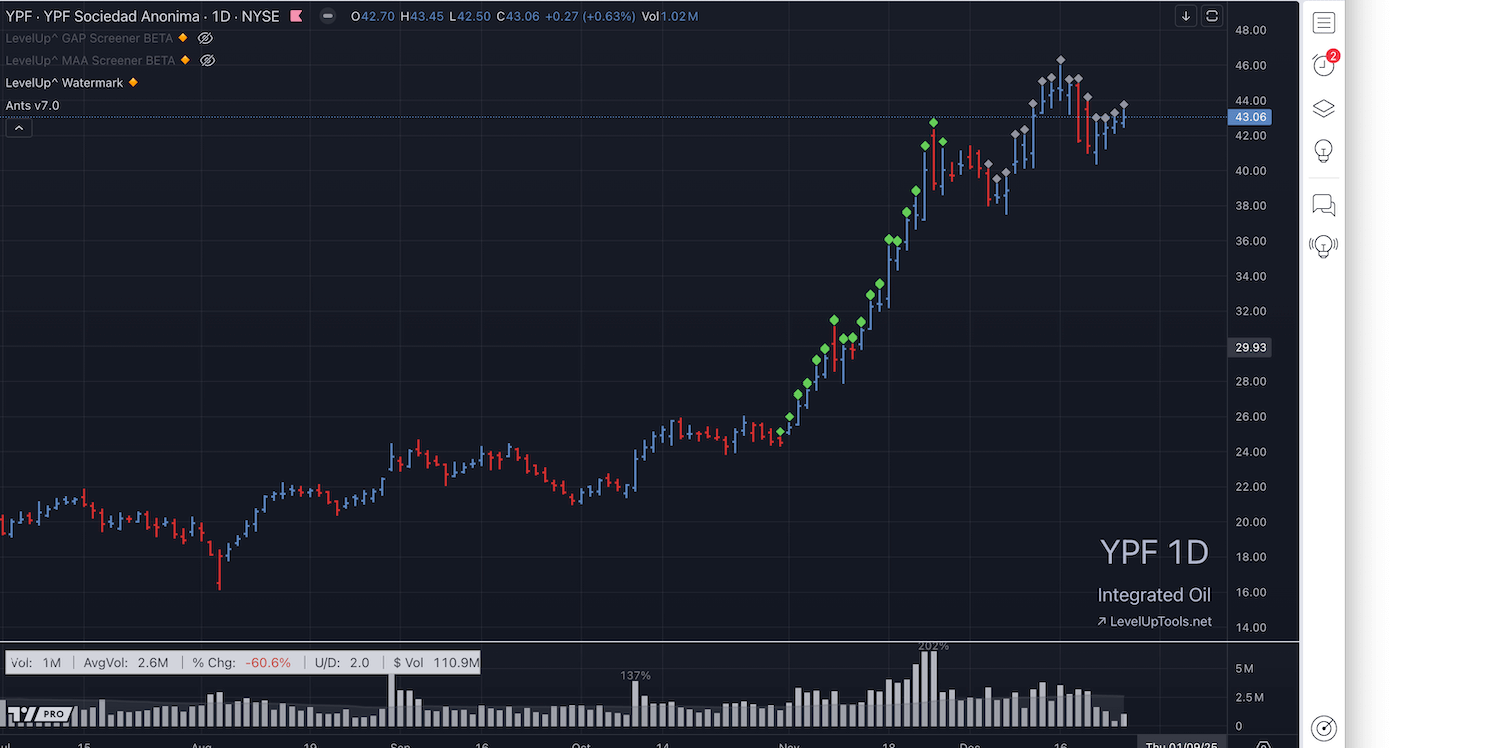Click the scroll-to-latest-bar arrow icon

1186,16
